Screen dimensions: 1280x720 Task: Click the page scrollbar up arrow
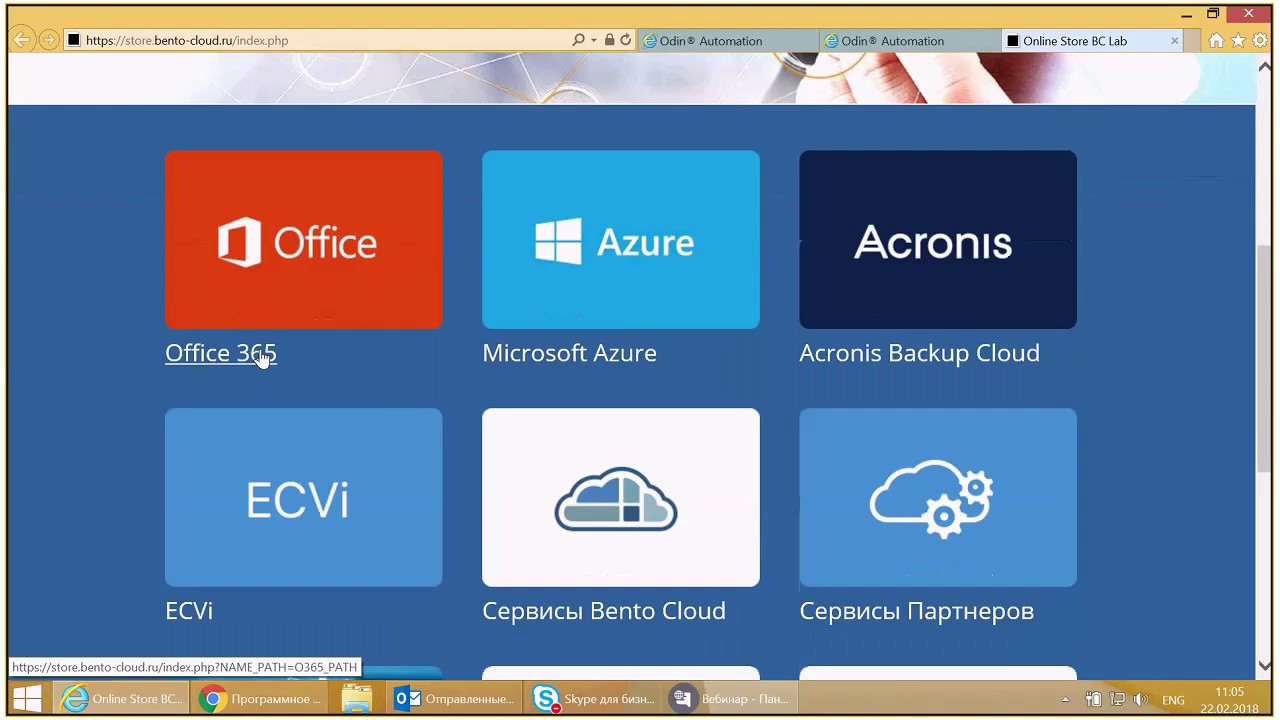click(x=1265, y=65)
